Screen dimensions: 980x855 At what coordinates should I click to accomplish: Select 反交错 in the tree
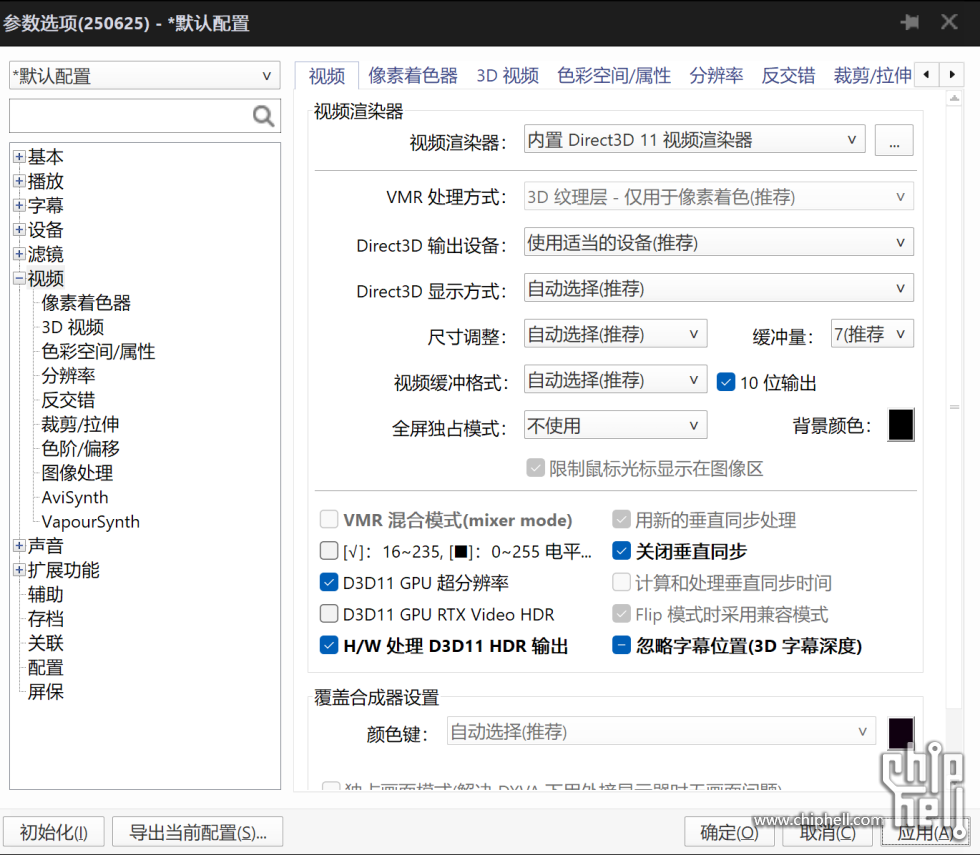(68, 401)
